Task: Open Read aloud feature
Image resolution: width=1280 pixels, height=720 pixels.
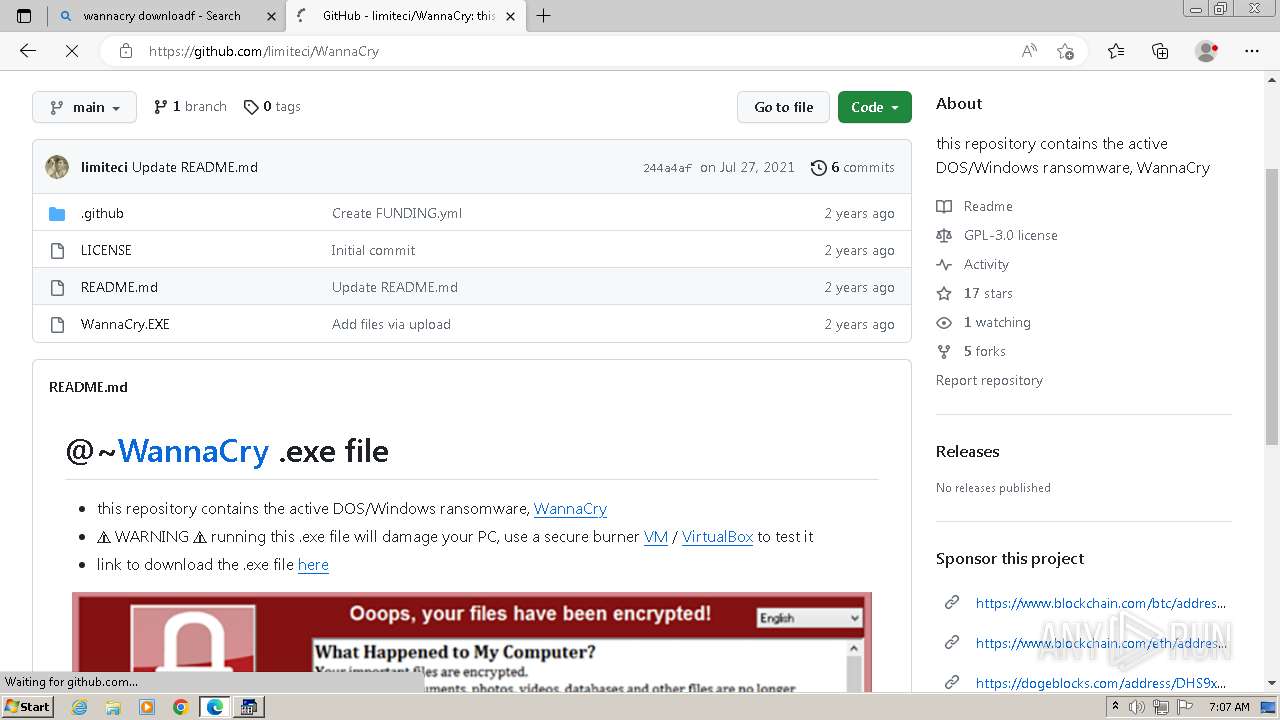Action: [1029, 51]
